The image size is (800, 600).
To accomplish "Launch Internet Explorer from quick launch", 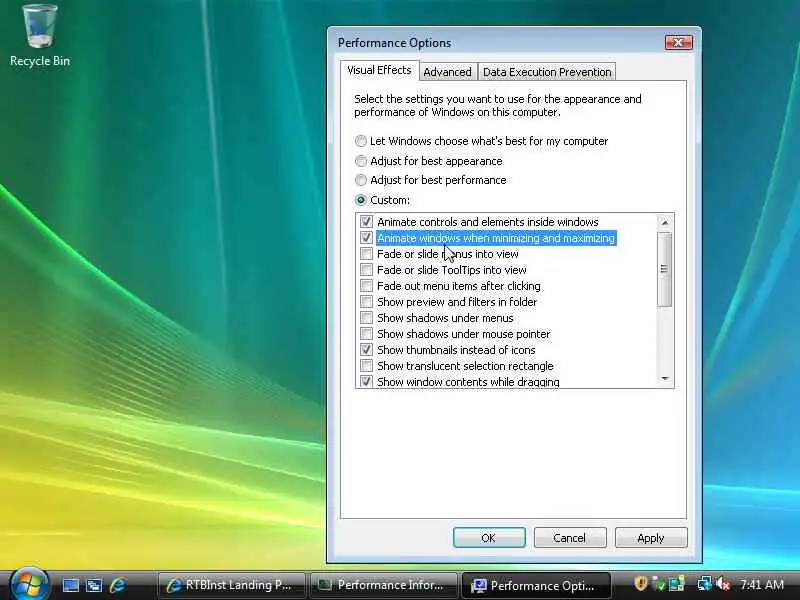I will 117,585.
